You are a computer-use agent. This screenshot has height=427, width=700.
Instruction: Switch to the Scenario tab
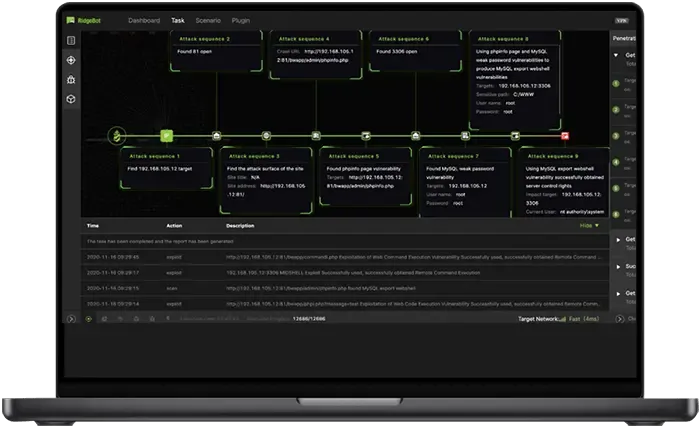[x=208, y=21]
